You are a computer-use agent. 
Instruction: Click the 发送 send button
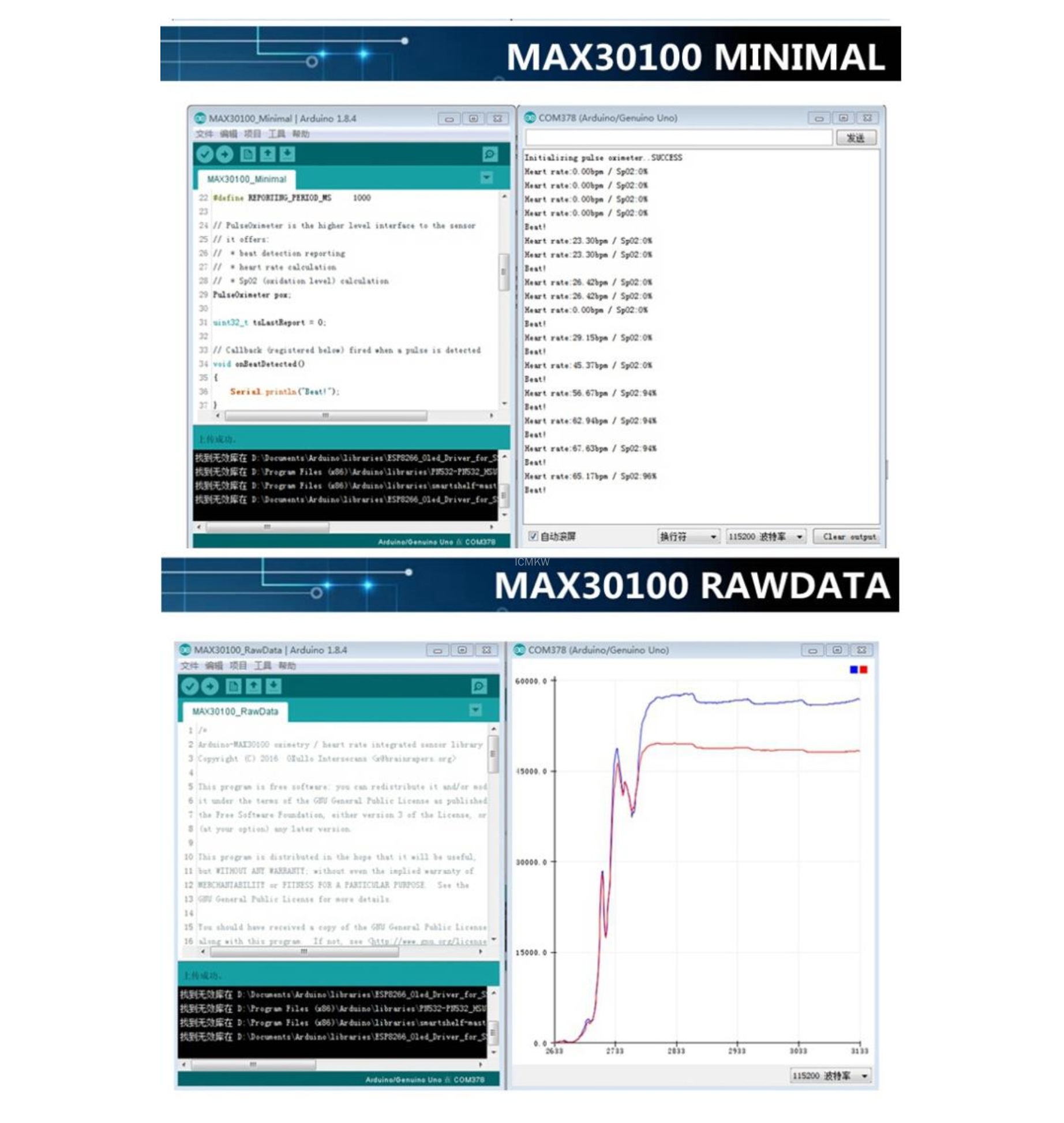tap(856, 137)
